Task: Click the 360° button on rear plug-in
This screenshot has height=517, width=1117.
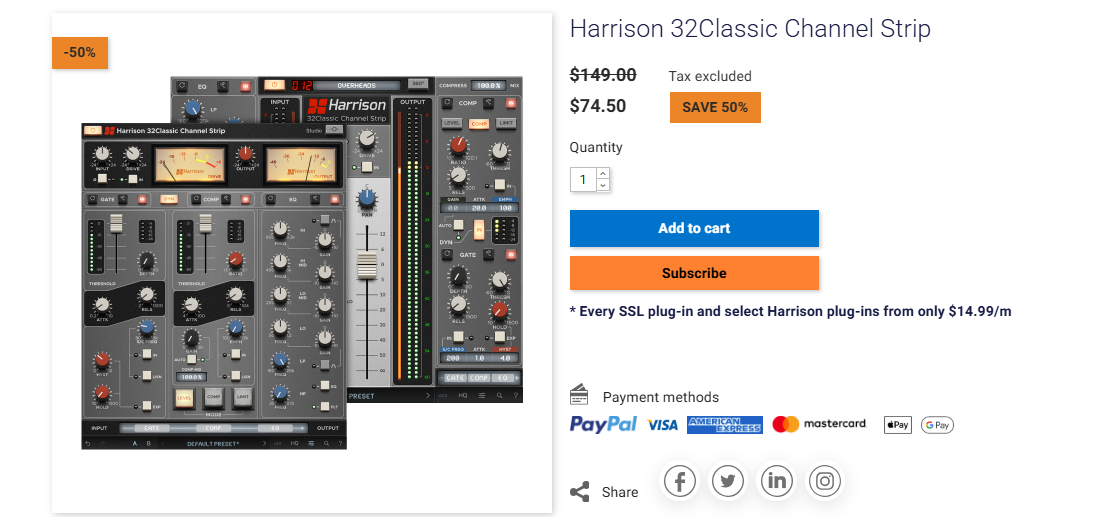Action: pos(420,85)
